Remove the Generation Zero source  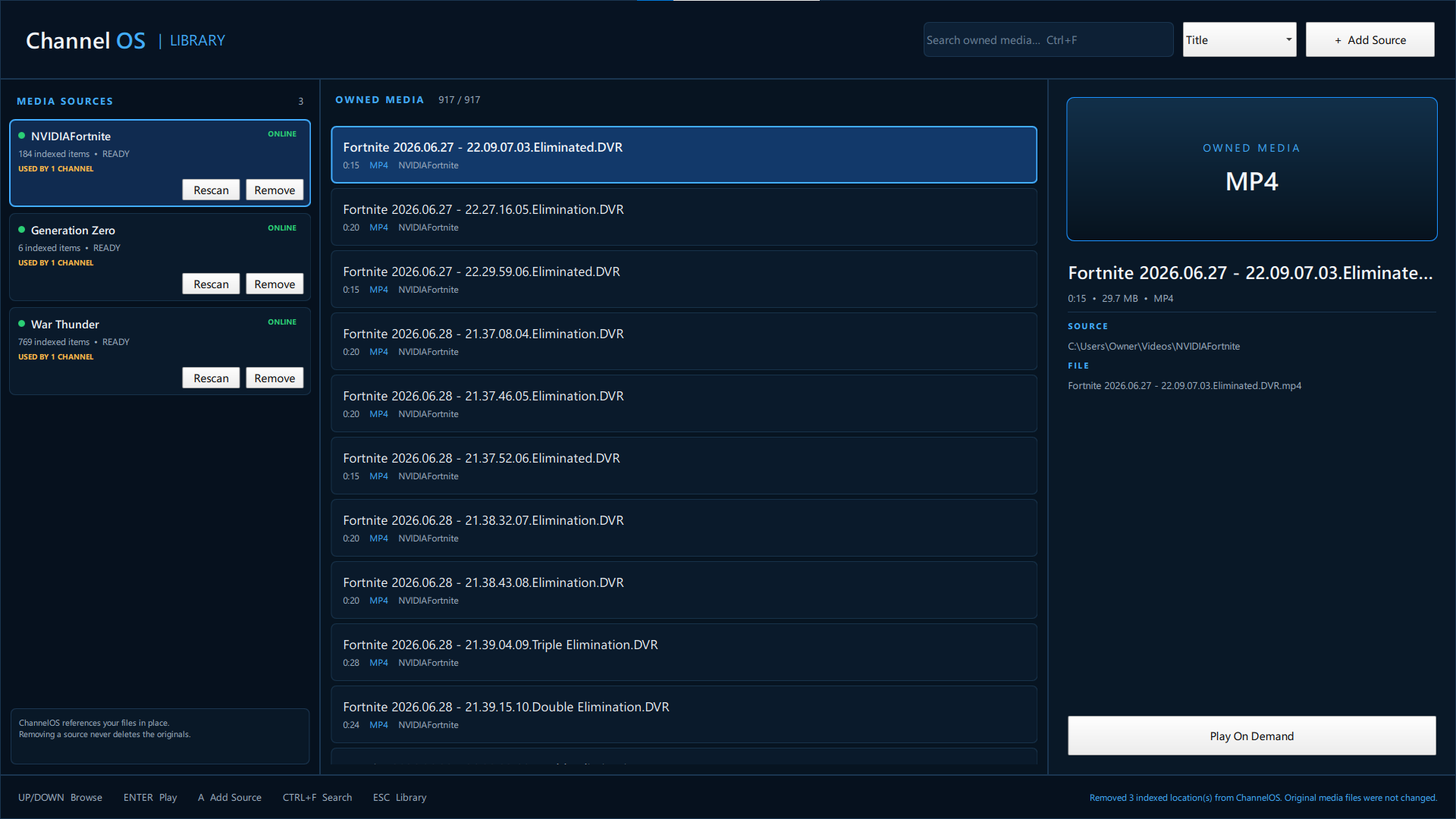tap(275, 284)
